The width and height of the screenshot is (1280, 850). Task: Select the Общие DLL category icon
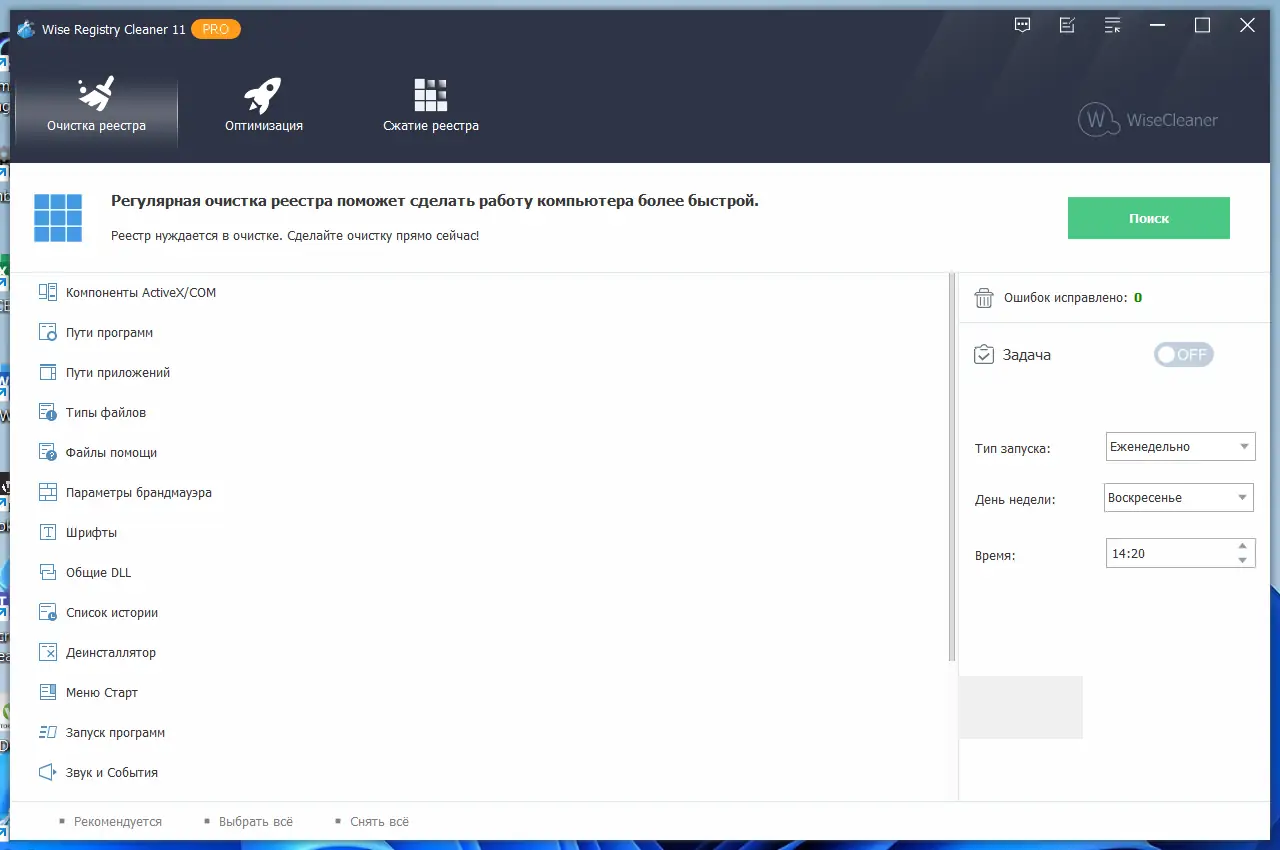pos(48,572)
